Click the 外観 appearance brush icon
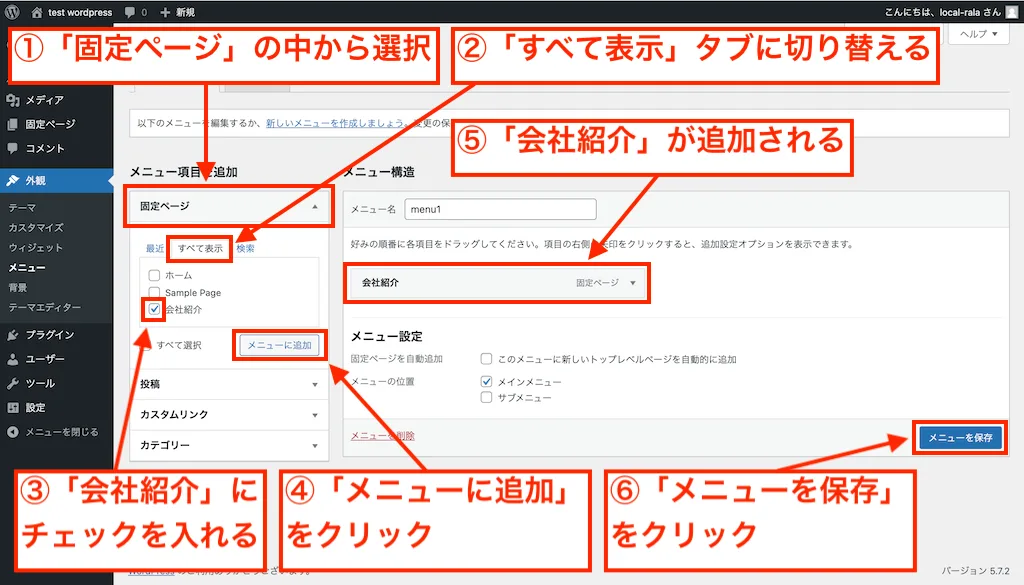The height and width of the screenshot is (585, 1024). 12,180
